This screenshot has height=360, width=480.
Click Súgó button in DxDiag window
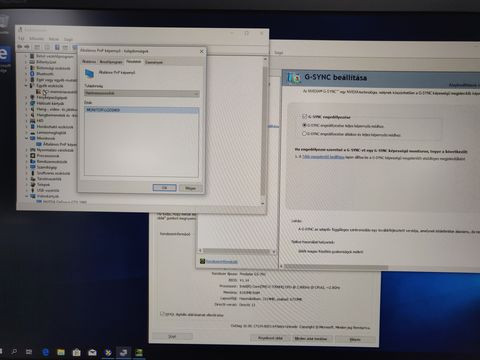pyautogui.click(x=172, y=336)
